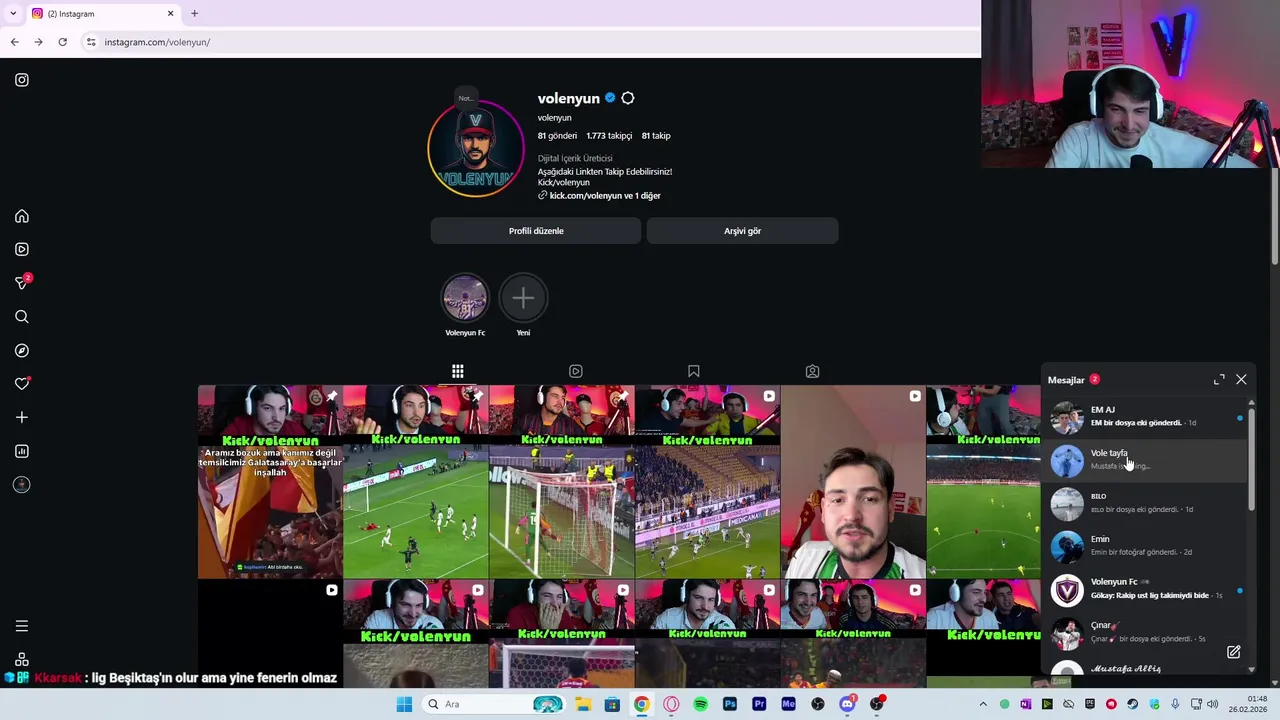
Task: Open the 'Emin' conversation
Action: tap(1144, 546)
